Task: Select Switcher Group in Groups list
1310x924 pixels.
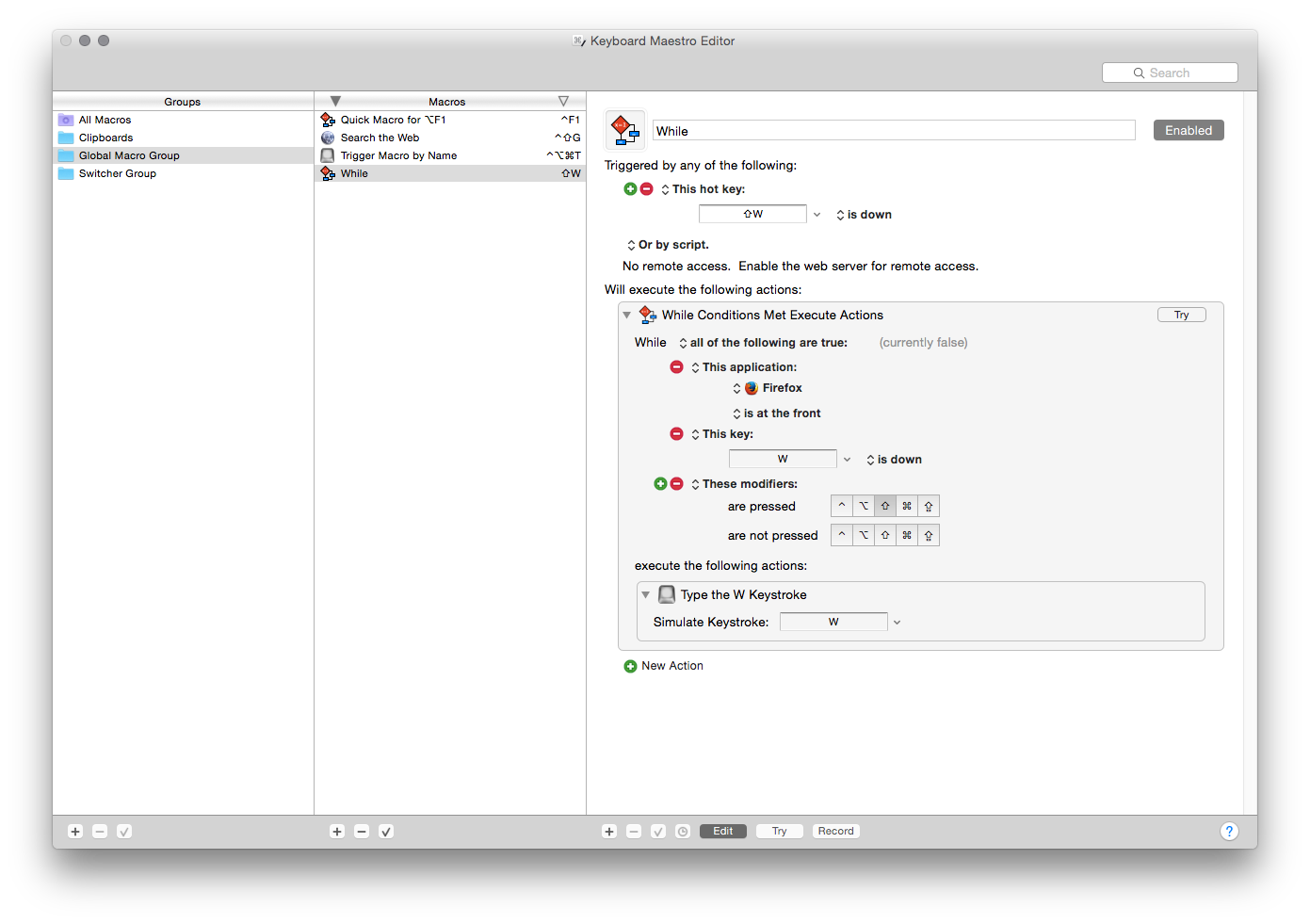Action: click(118, 173)
